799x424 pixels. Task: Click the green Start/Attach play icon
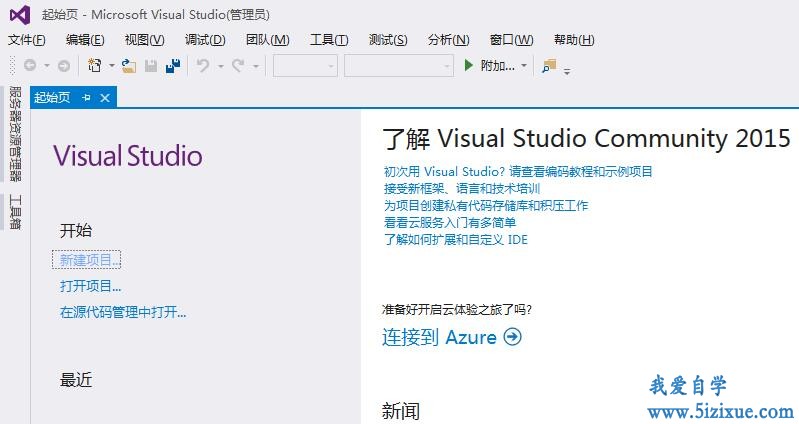pos(468,65)
